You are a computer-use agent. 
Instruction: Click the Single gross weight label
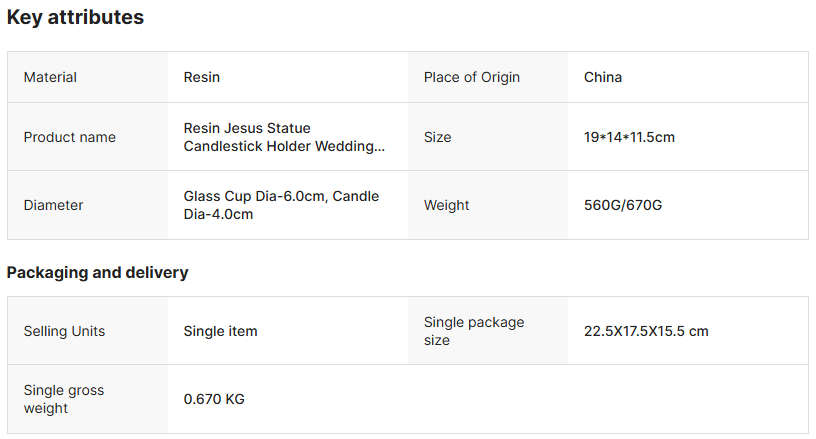(x=64, y=399)
